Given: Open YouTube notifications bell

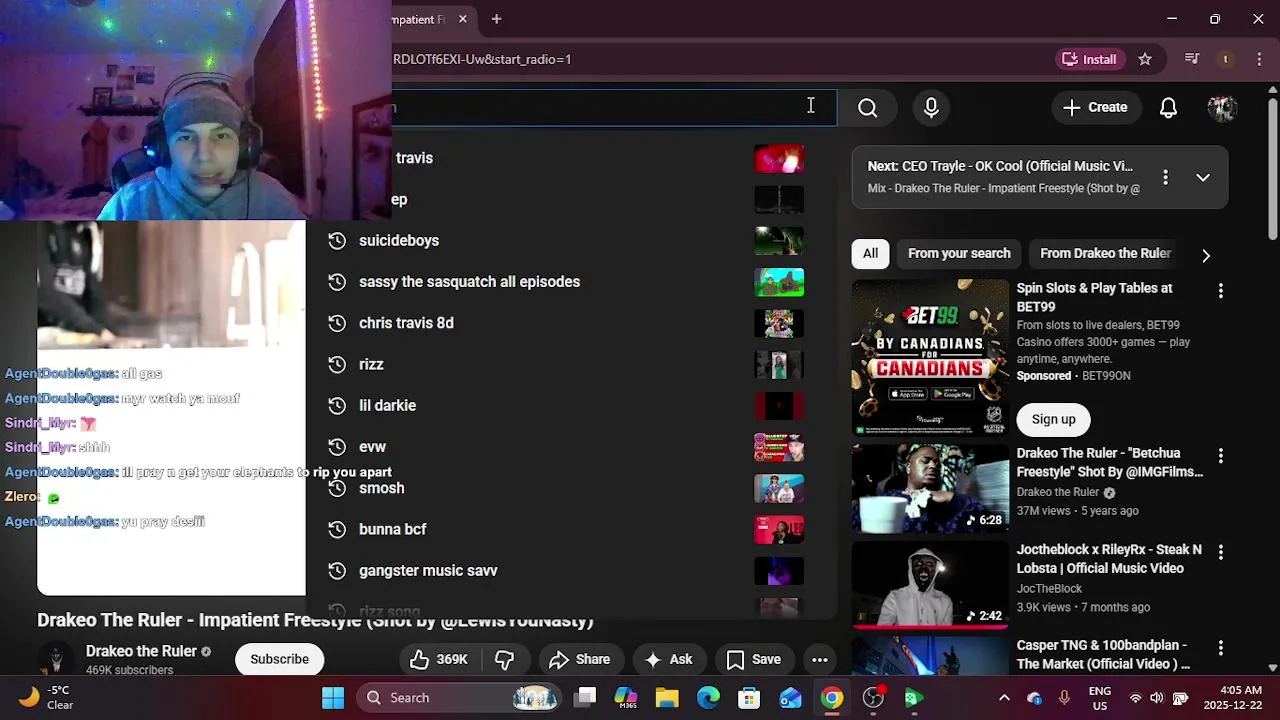Looking at the screenshot, I should tap(1168, 108).
